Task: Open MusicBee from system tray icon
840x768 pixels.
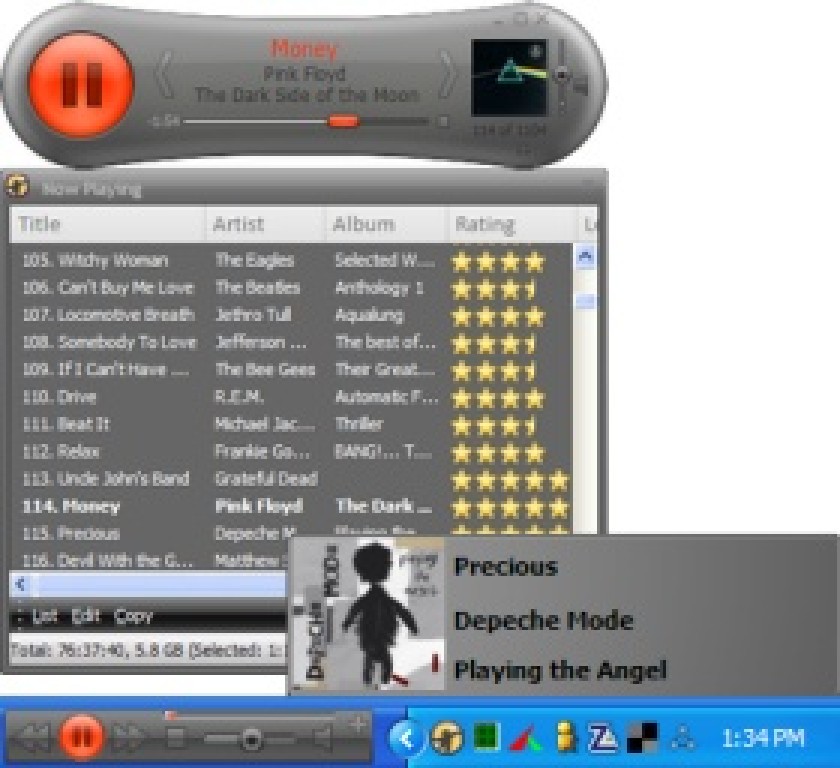Action: [x=447, y=738]
